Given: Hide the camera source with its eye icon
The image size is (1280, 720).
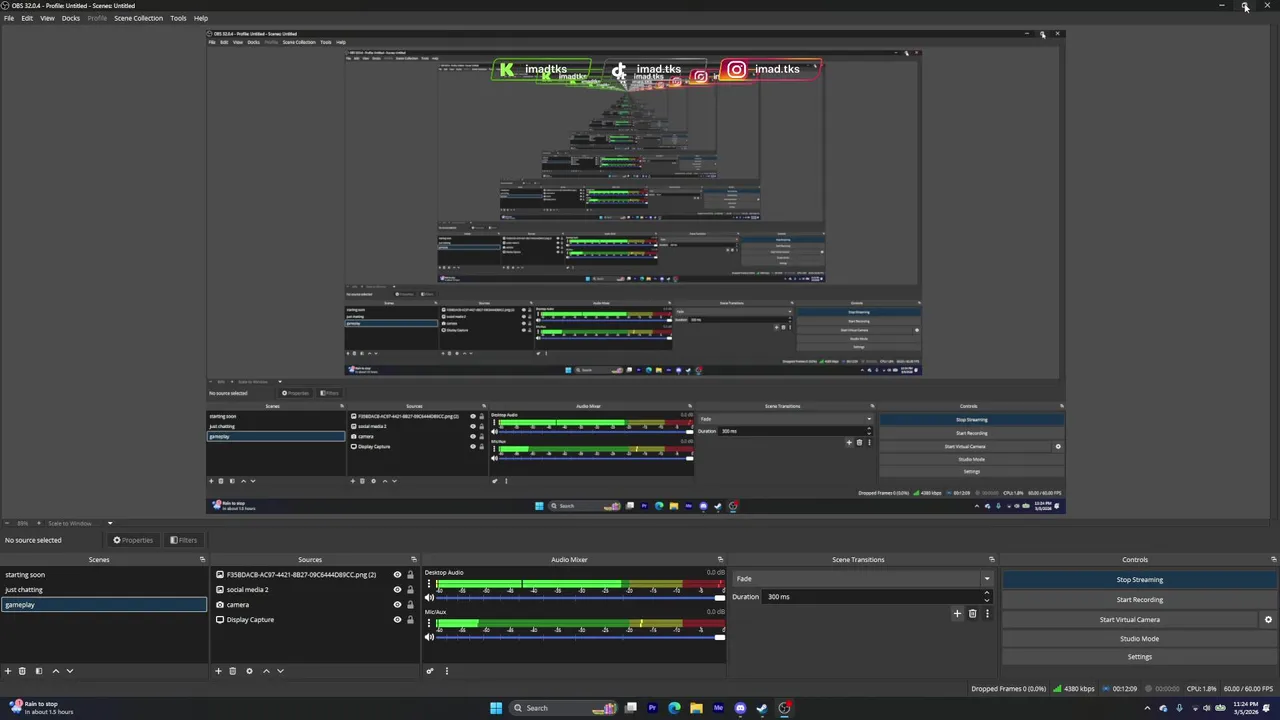Looking at the screenshot, I should (397, 605).
